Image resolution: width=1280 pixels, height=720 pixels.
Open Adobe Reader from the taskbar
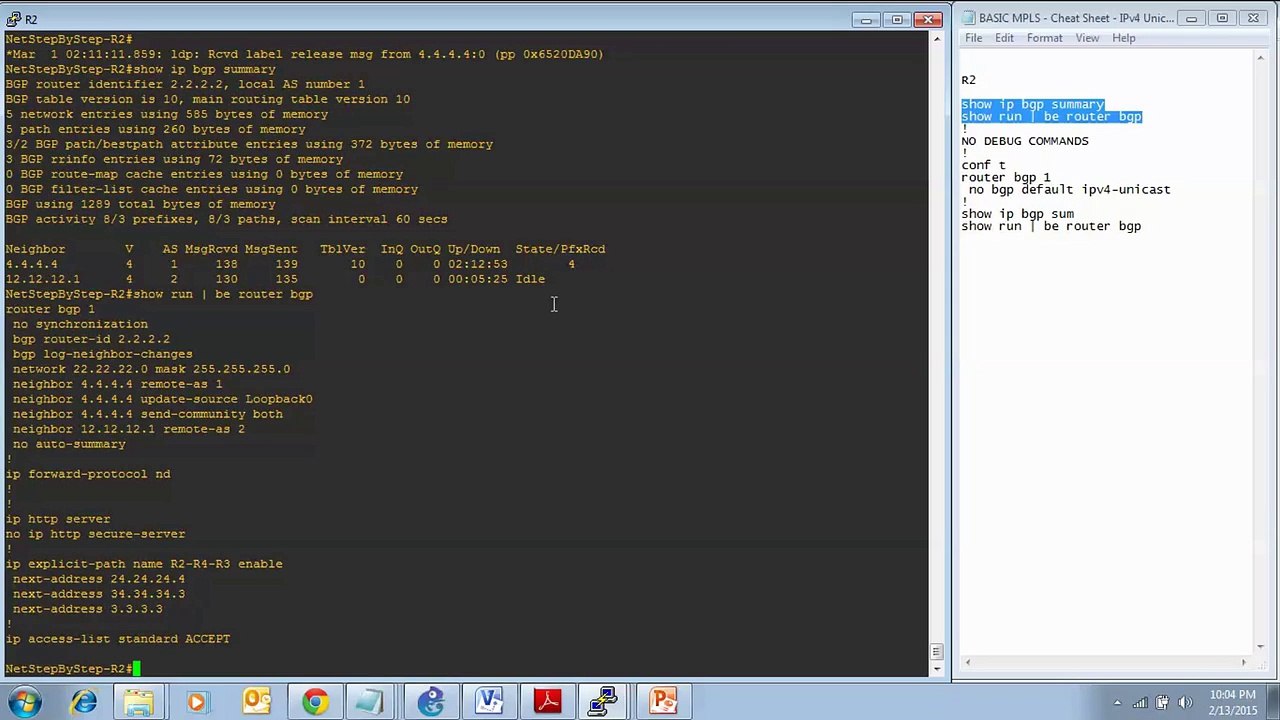[x=547, y=702]
